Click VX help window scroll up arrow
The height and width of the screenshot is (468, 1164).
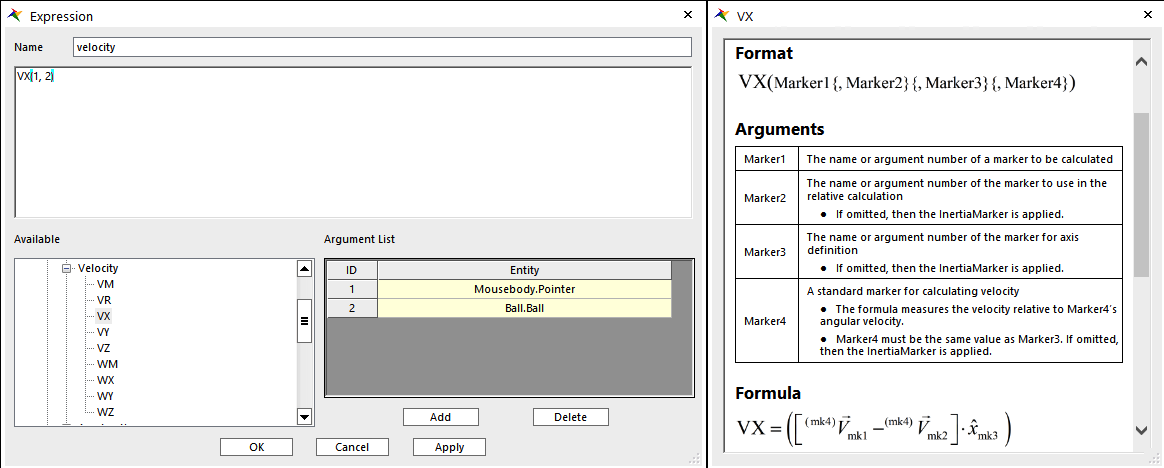pyautogui.click(x=1142, y=62)
